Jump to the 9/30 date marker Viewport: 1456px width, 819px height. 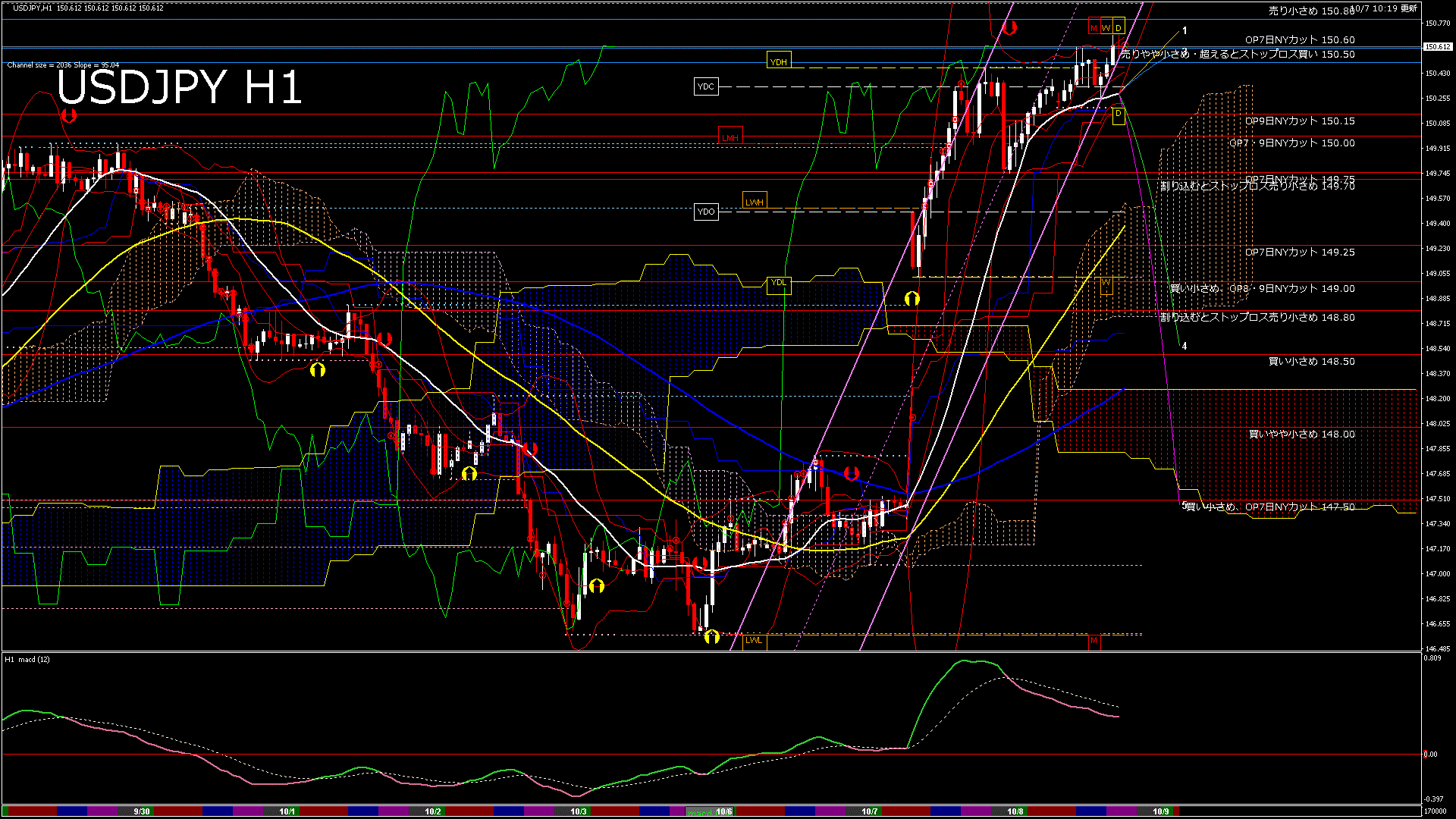pos(141,811)
